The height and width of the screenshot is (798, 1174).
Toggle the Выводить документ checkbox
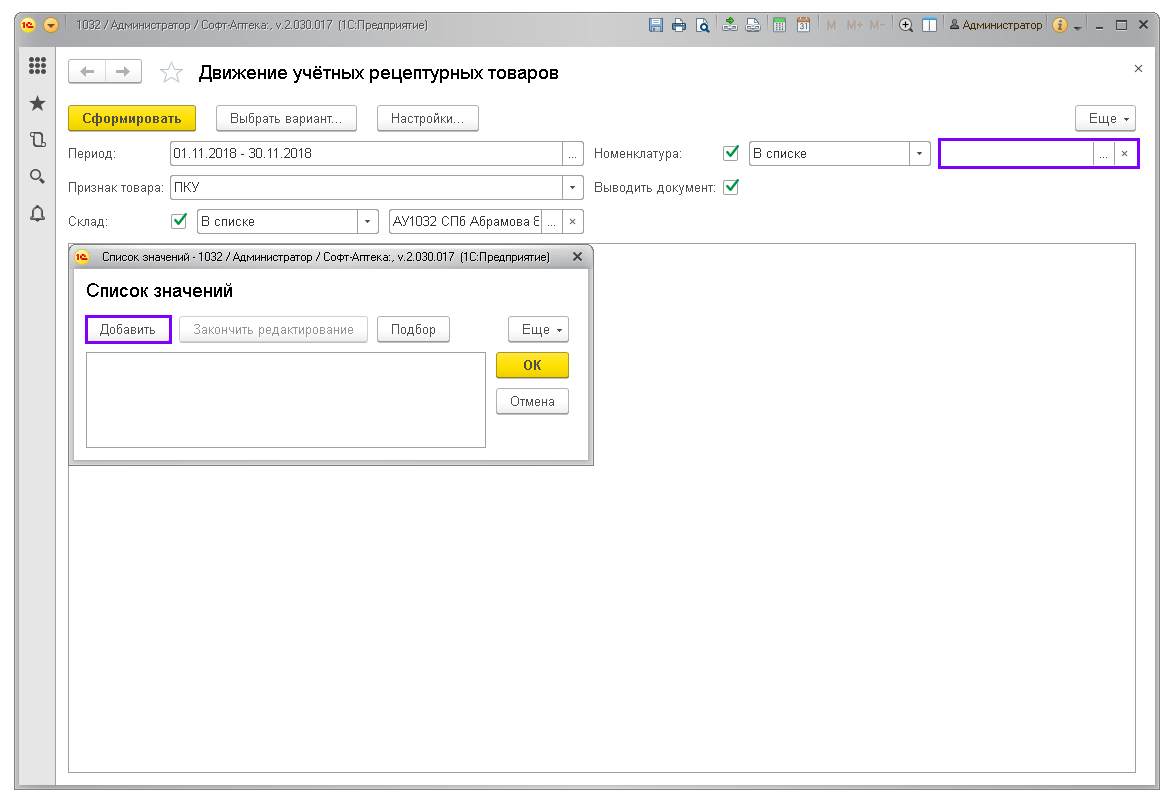point(731,187)
